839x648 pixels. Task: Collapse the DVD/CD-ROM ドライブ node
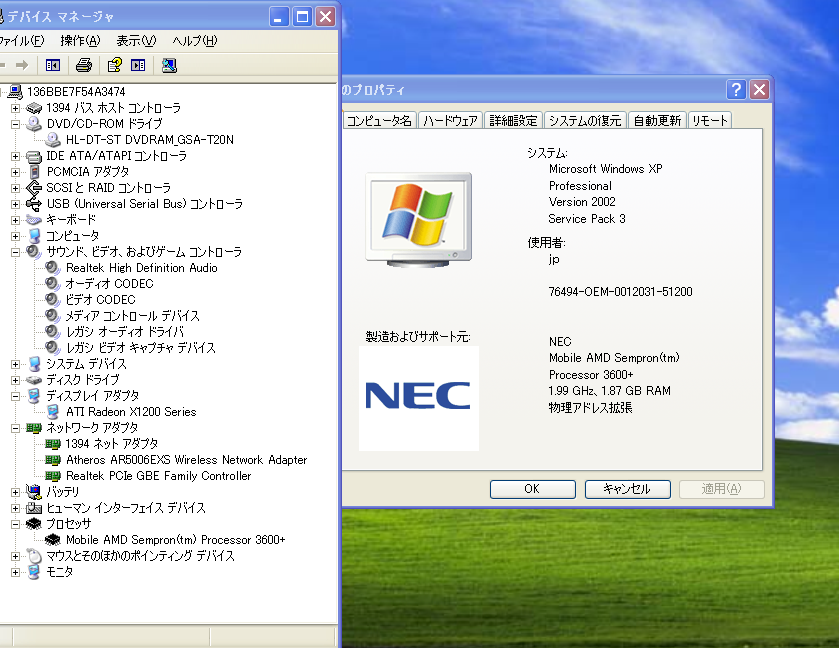click(x=16, y=124)
